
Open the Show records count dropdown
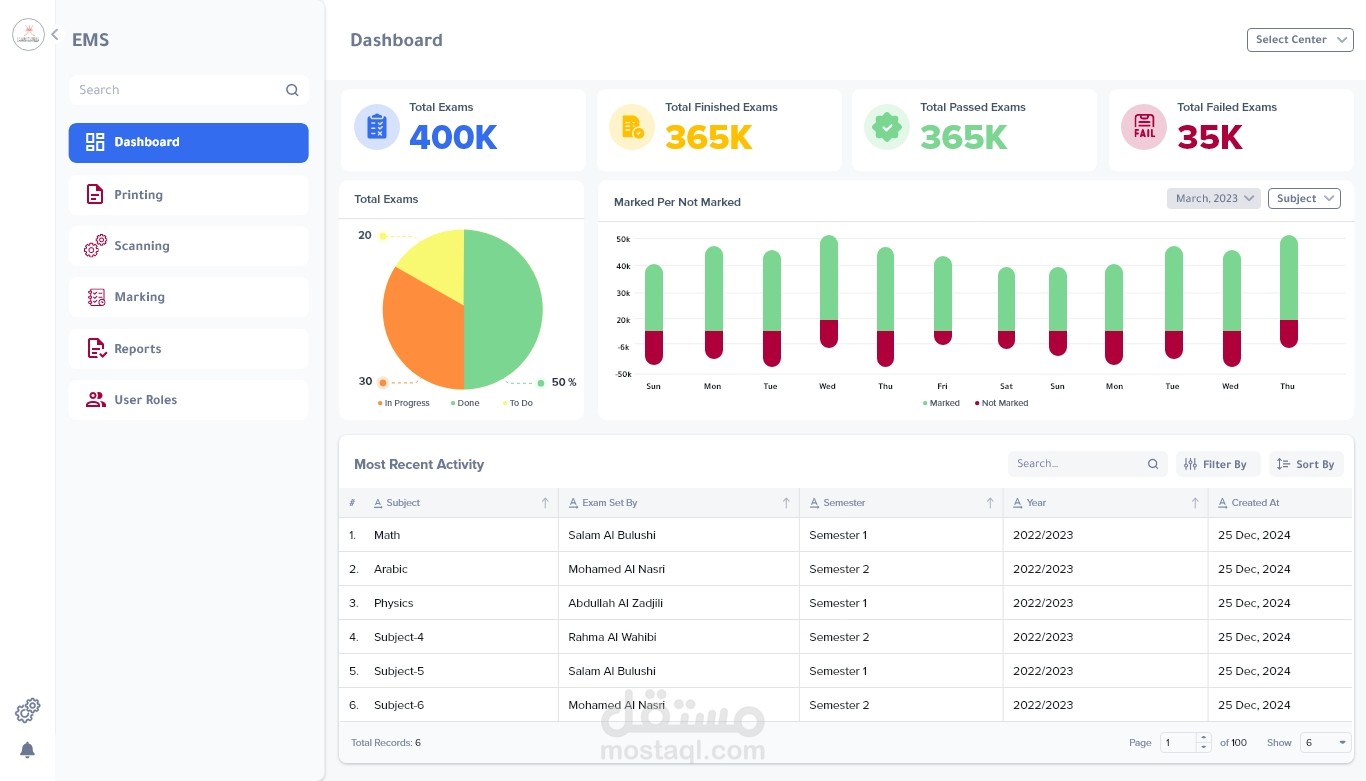point(1326,742)
